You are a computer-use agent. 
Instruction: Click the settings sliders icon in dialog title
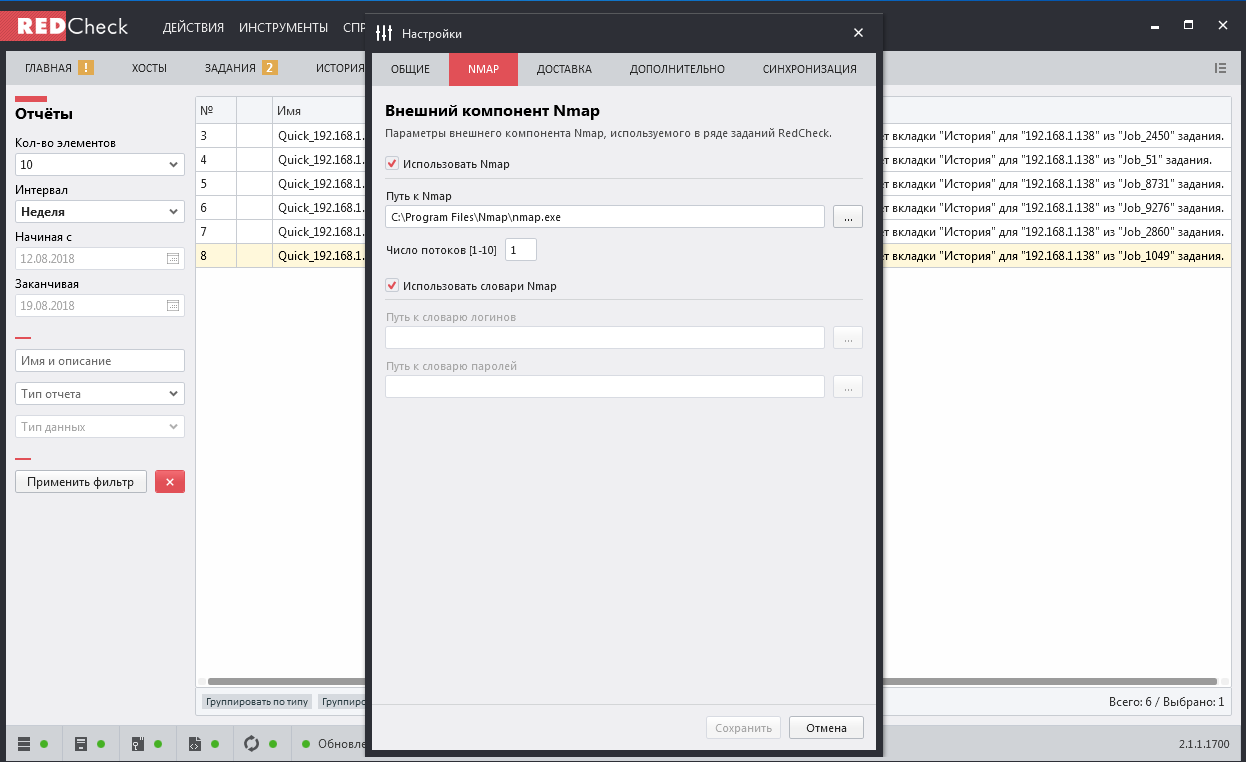point(384,33)
